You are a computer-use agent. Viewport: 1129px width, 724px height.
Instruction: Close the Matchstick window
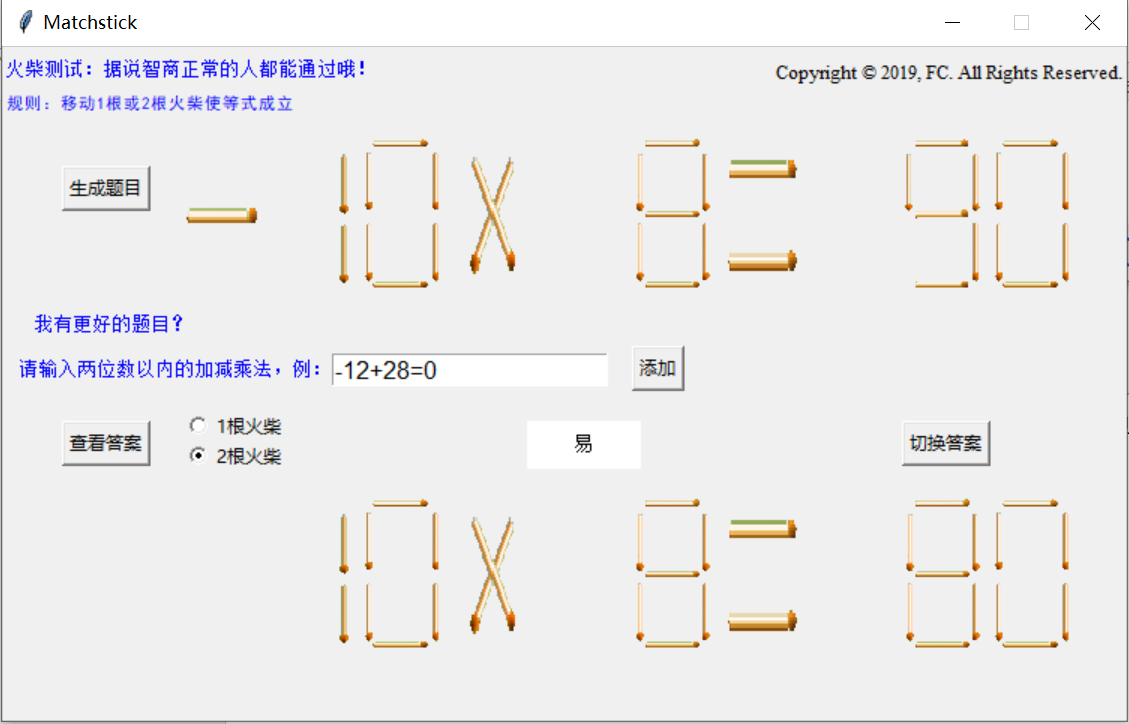coord(1092,23)
